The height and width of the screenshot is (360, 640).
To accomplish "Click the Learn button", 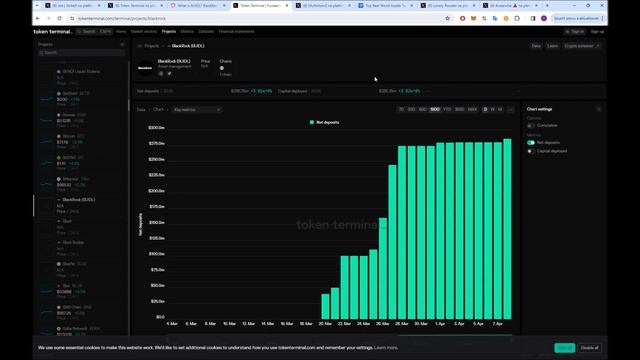I will [x=552, y=46].
